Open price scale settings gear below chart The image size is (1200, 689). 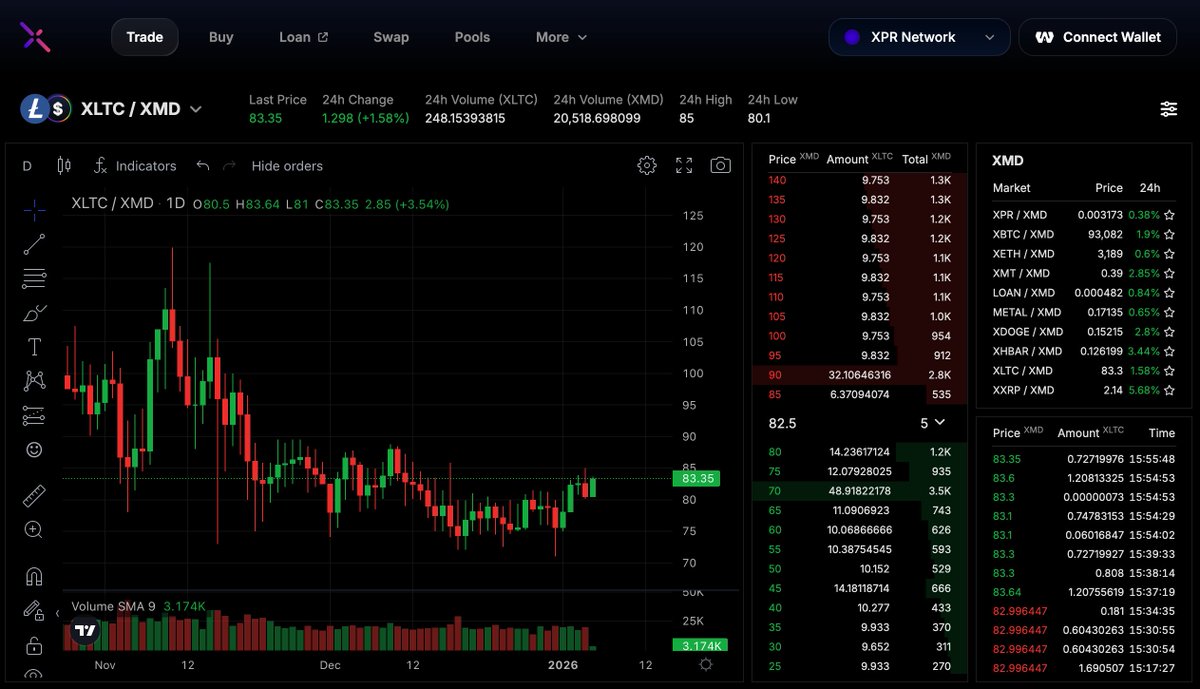[x=706, y=665]
